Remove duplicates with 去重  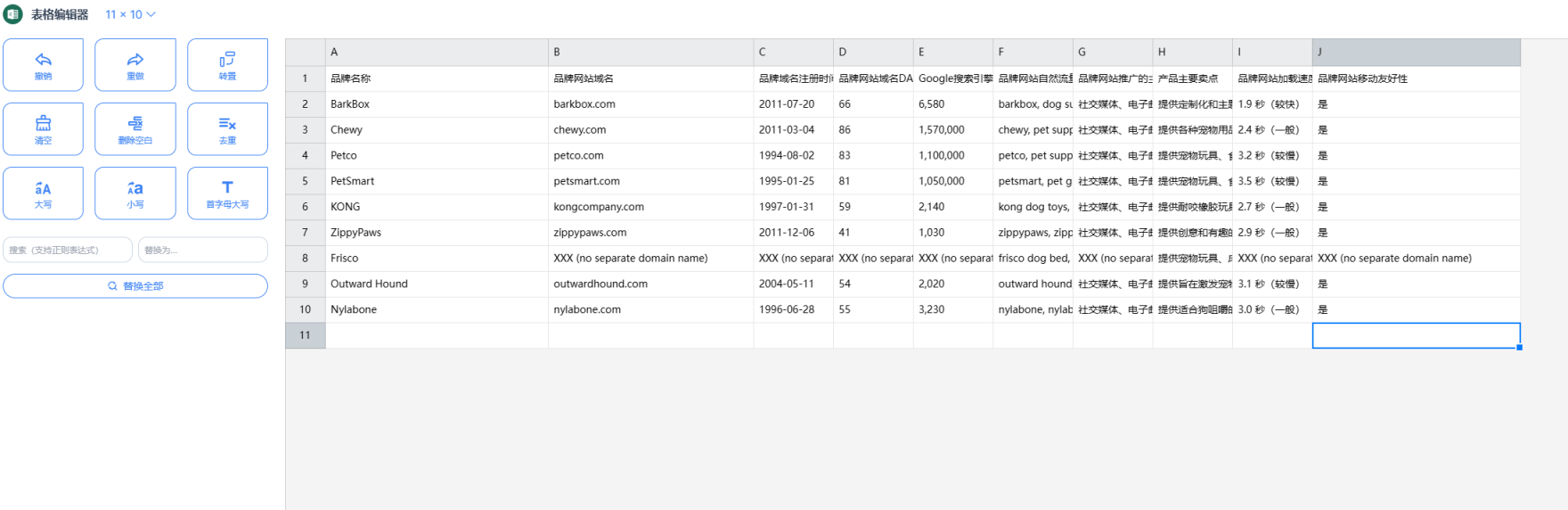click(x=227, y=129)
